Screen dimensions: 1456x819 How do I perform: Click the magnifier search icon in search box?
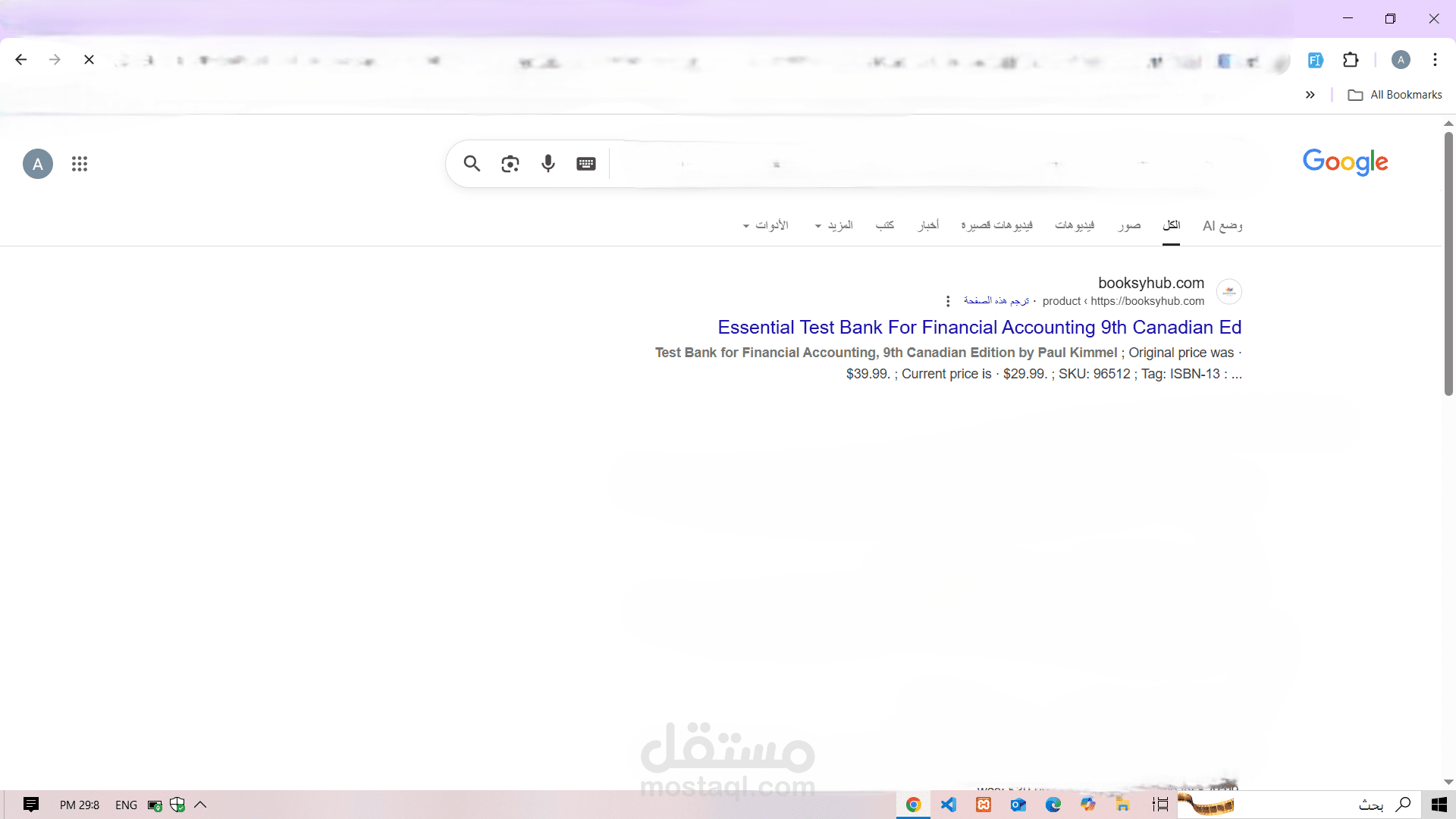coord(472,164)
